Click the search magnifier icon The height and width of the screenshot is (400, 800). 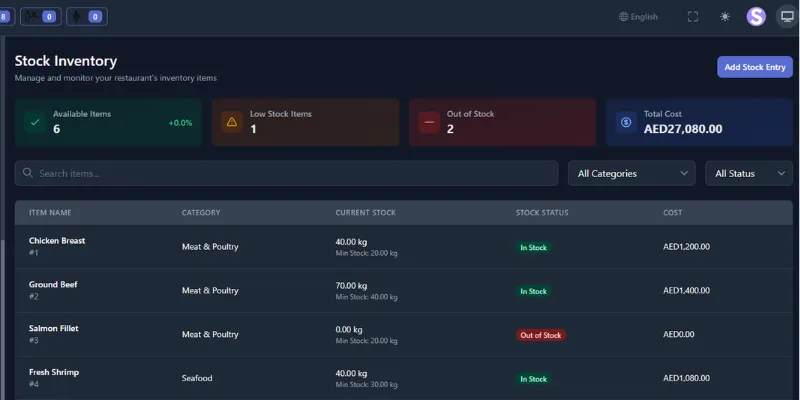[x=28, y=173]
